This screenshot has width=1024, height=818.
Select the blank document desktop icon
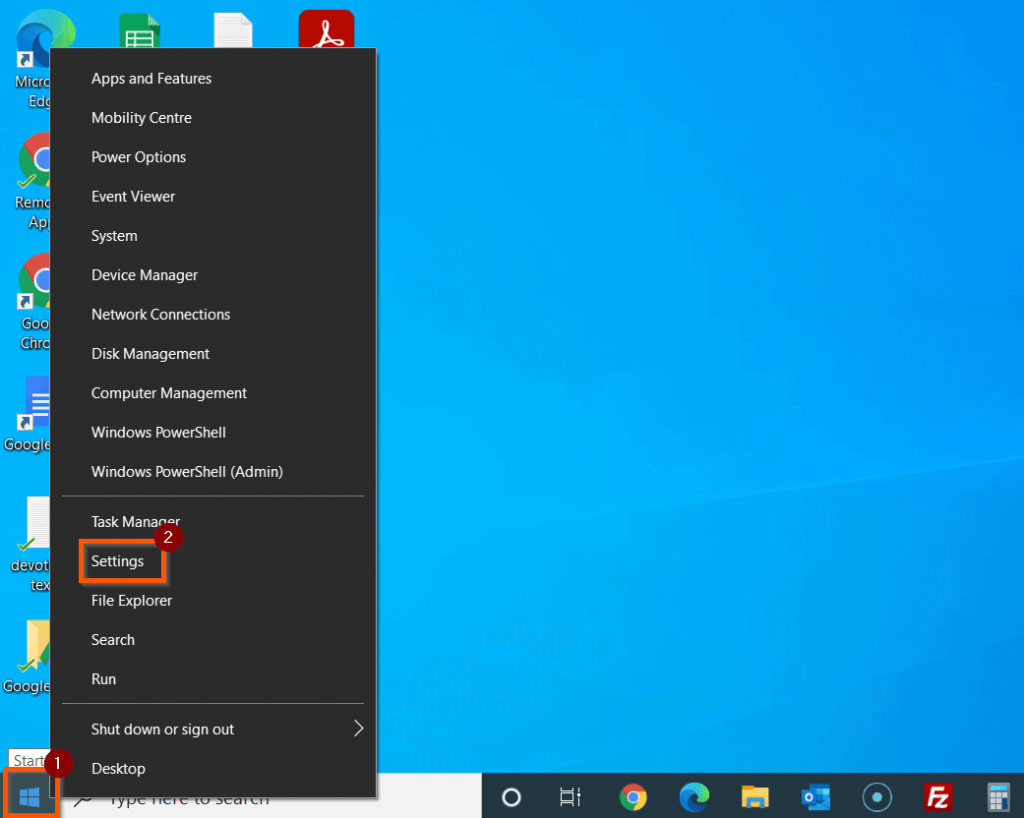point(233,30)
